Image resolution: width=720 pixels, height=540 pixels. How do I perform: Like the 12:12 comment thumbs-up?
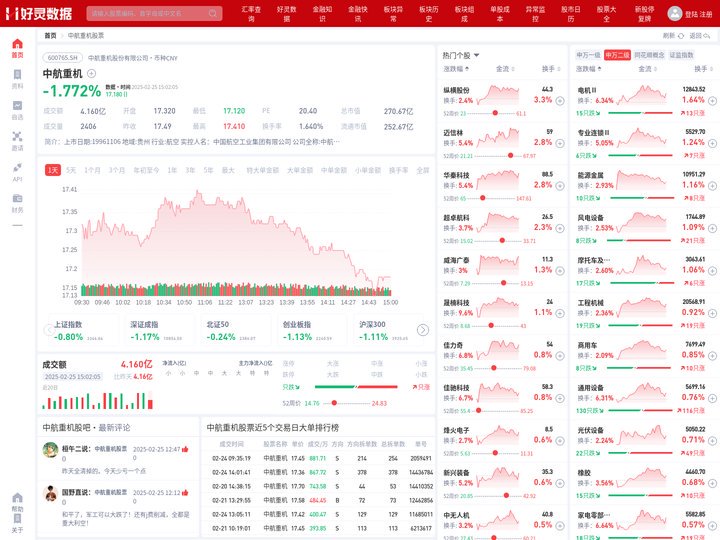pos(185,492)
